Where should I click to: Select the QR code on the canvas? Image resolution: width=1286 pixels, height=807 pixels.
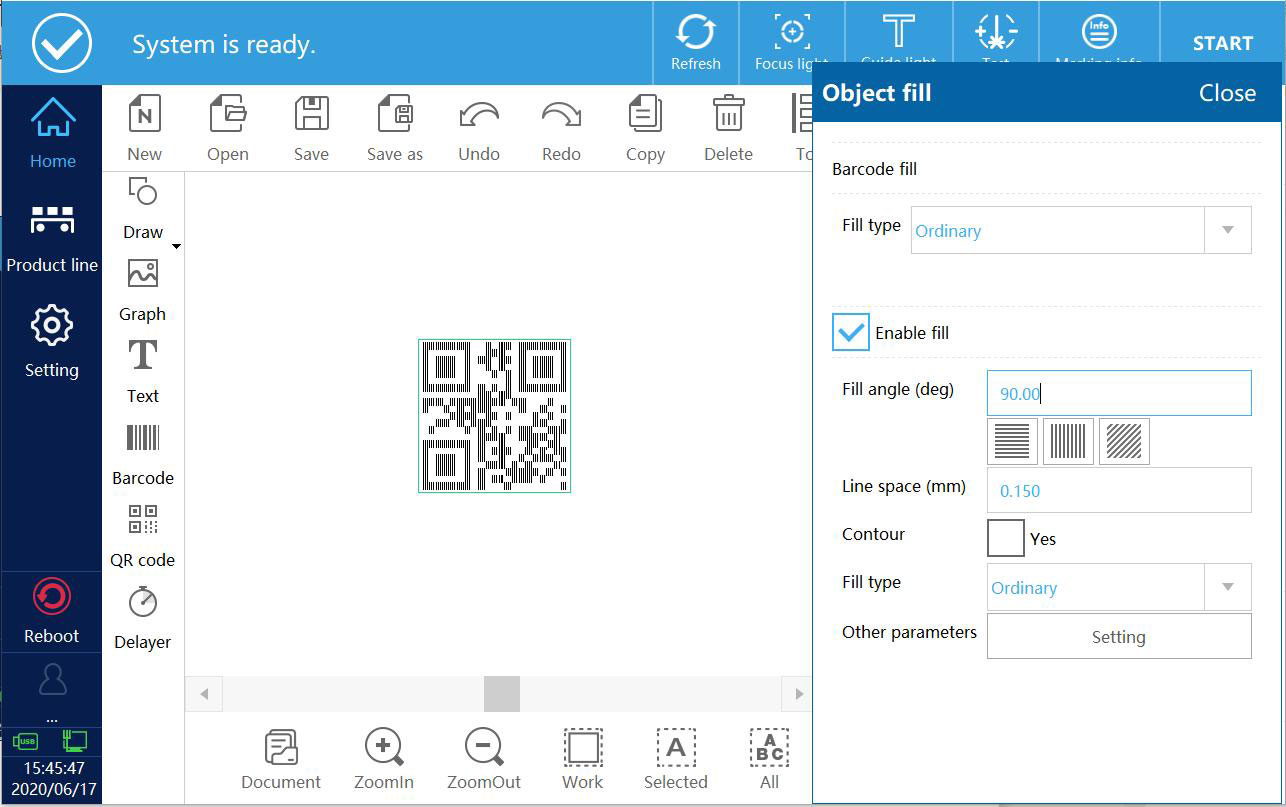tap(494, 415)
